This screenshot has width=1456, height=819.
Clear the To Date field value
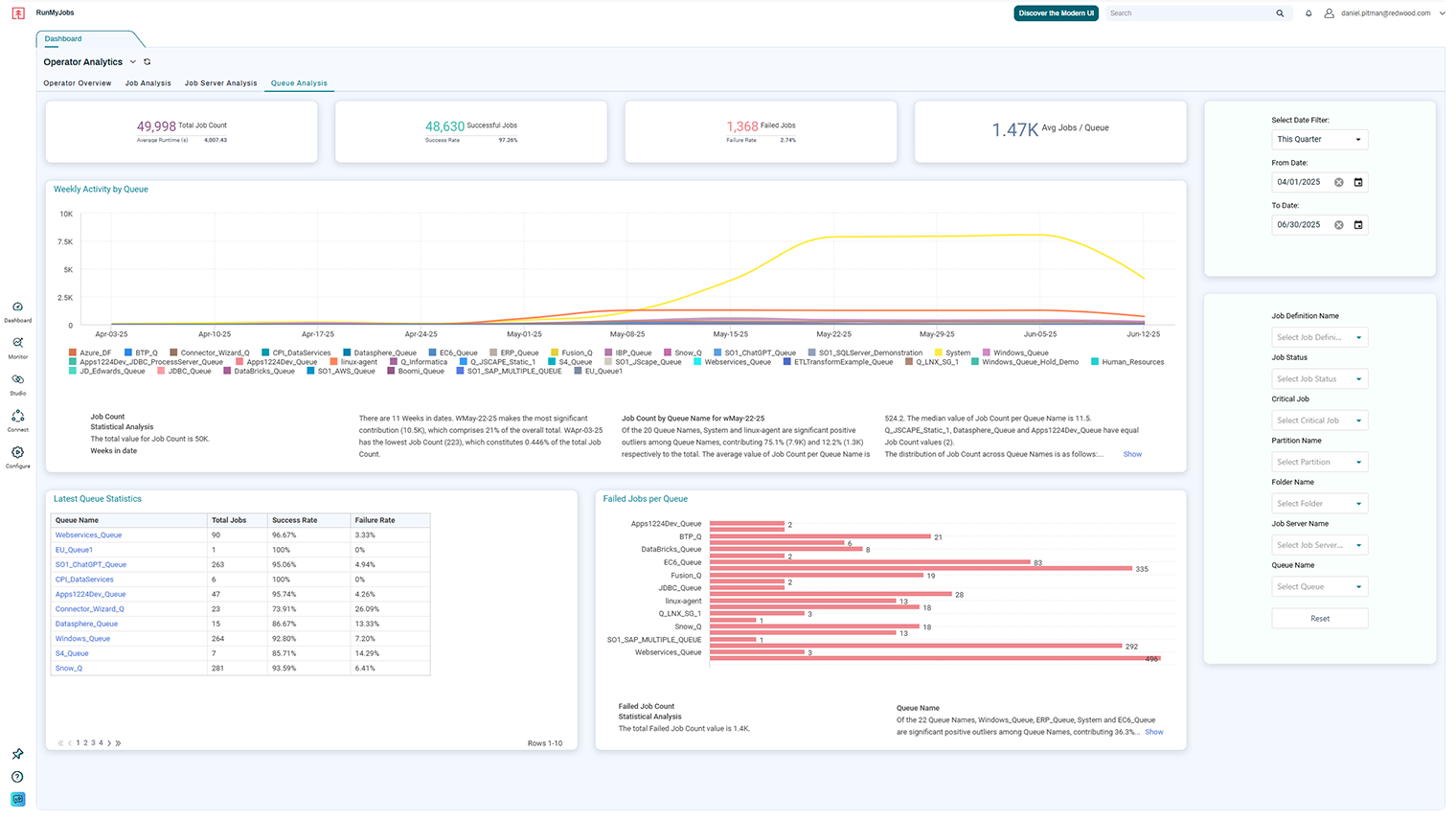(x=1339, y=225)
